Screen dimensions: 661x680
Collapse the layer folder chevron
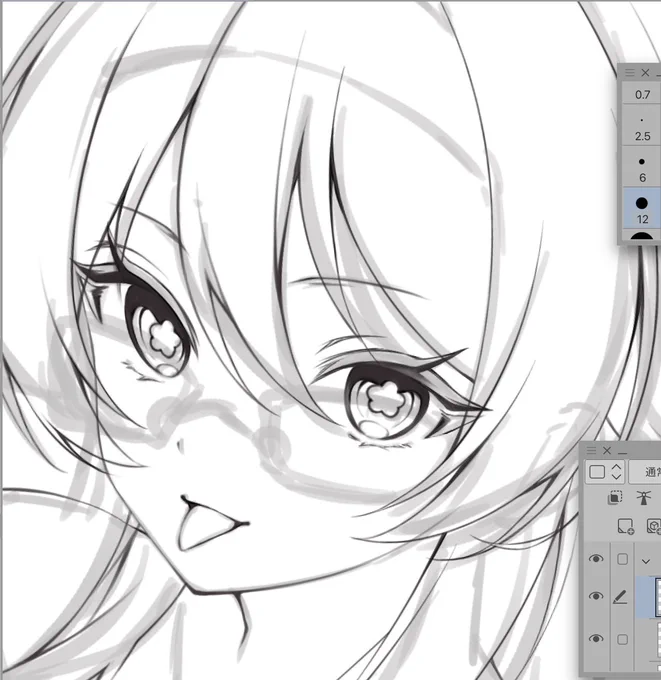click(646, 561)
